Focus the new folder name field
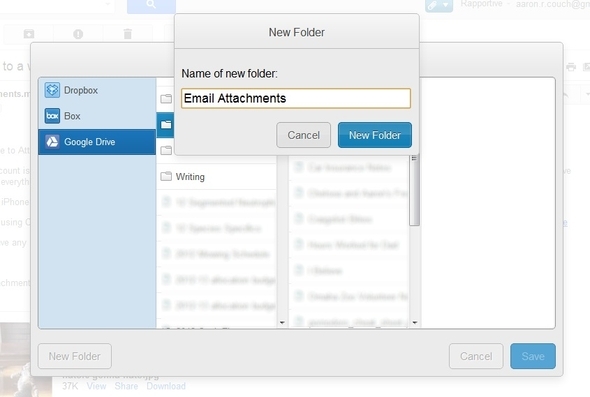The width and height of the screenshot is (590, 397). click(296, 99)
